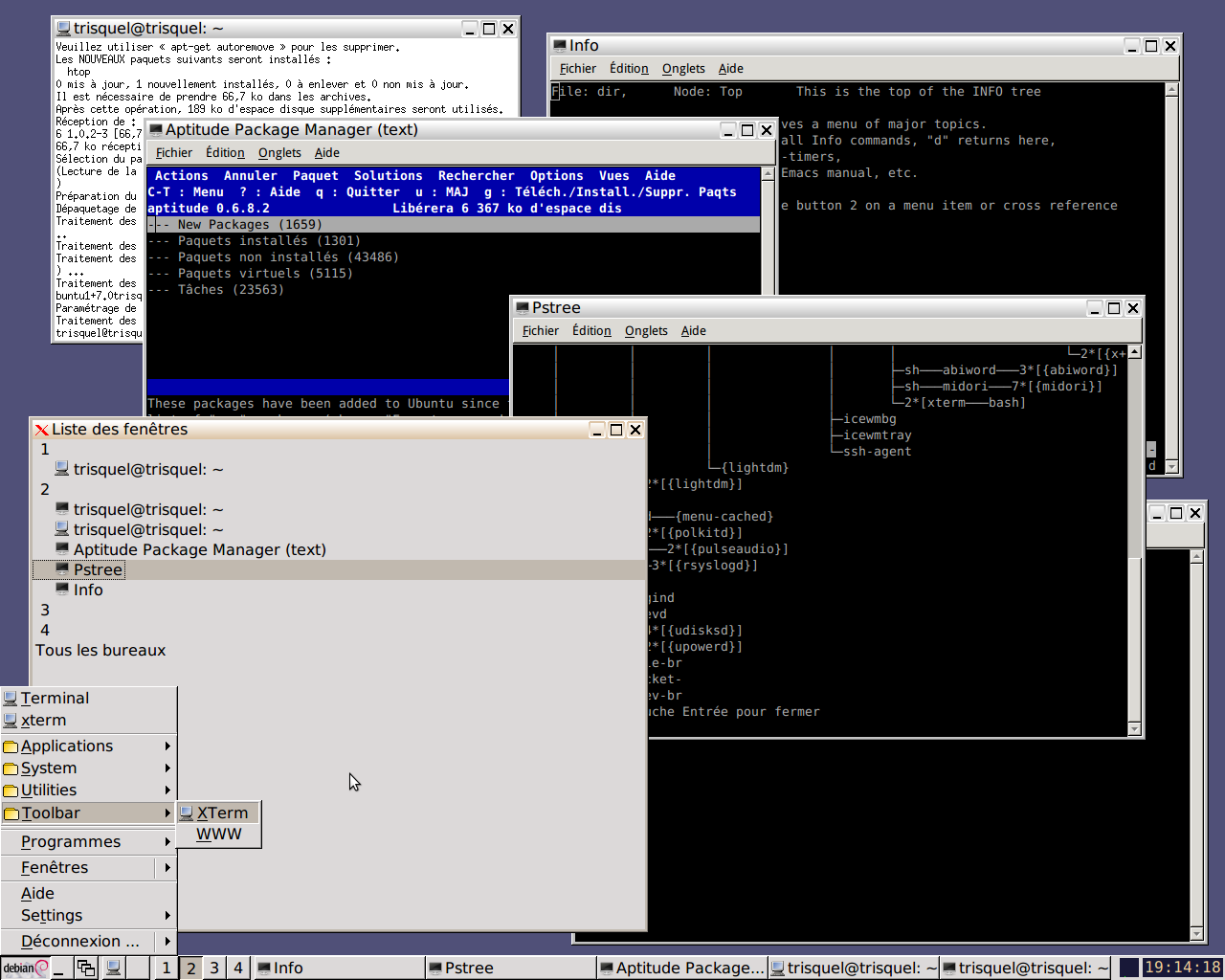Click the Terminal monitor icon in menu

(11, 699)
